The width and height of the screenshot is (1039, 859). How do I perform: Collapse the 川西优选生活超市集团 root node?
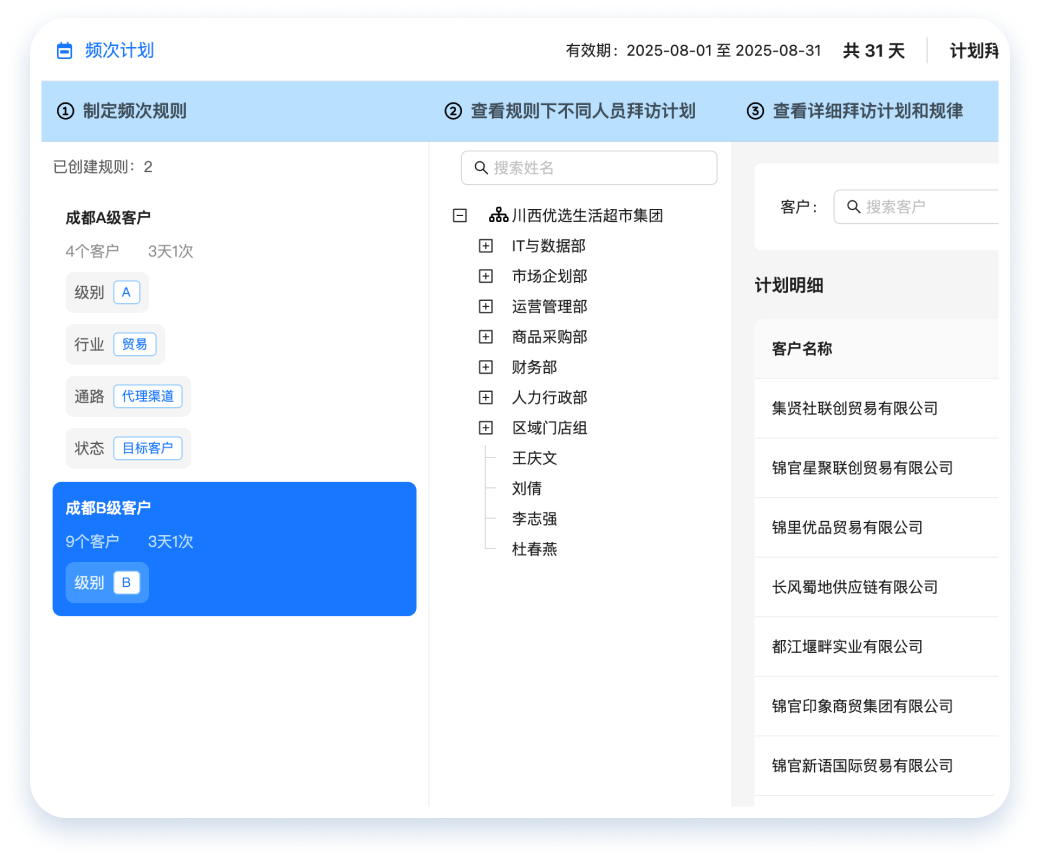460,215
